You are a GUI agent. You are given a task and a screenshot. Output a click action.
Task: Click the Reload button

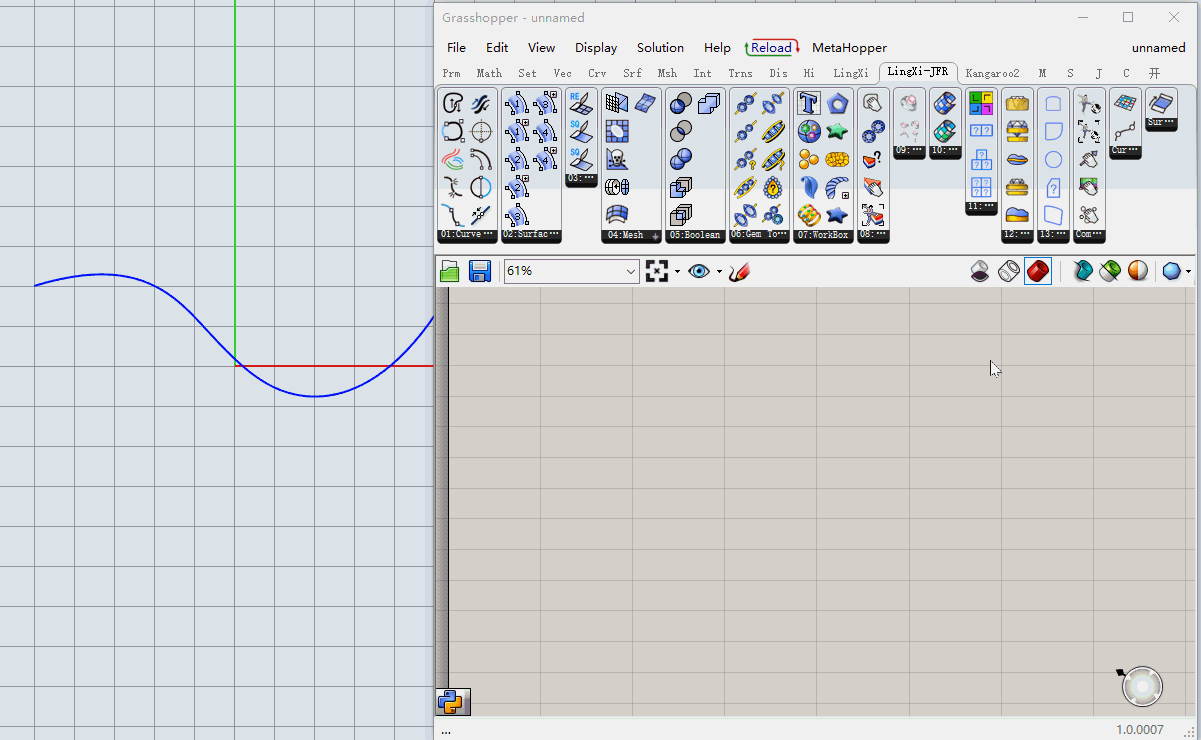[x=772, y=48]
